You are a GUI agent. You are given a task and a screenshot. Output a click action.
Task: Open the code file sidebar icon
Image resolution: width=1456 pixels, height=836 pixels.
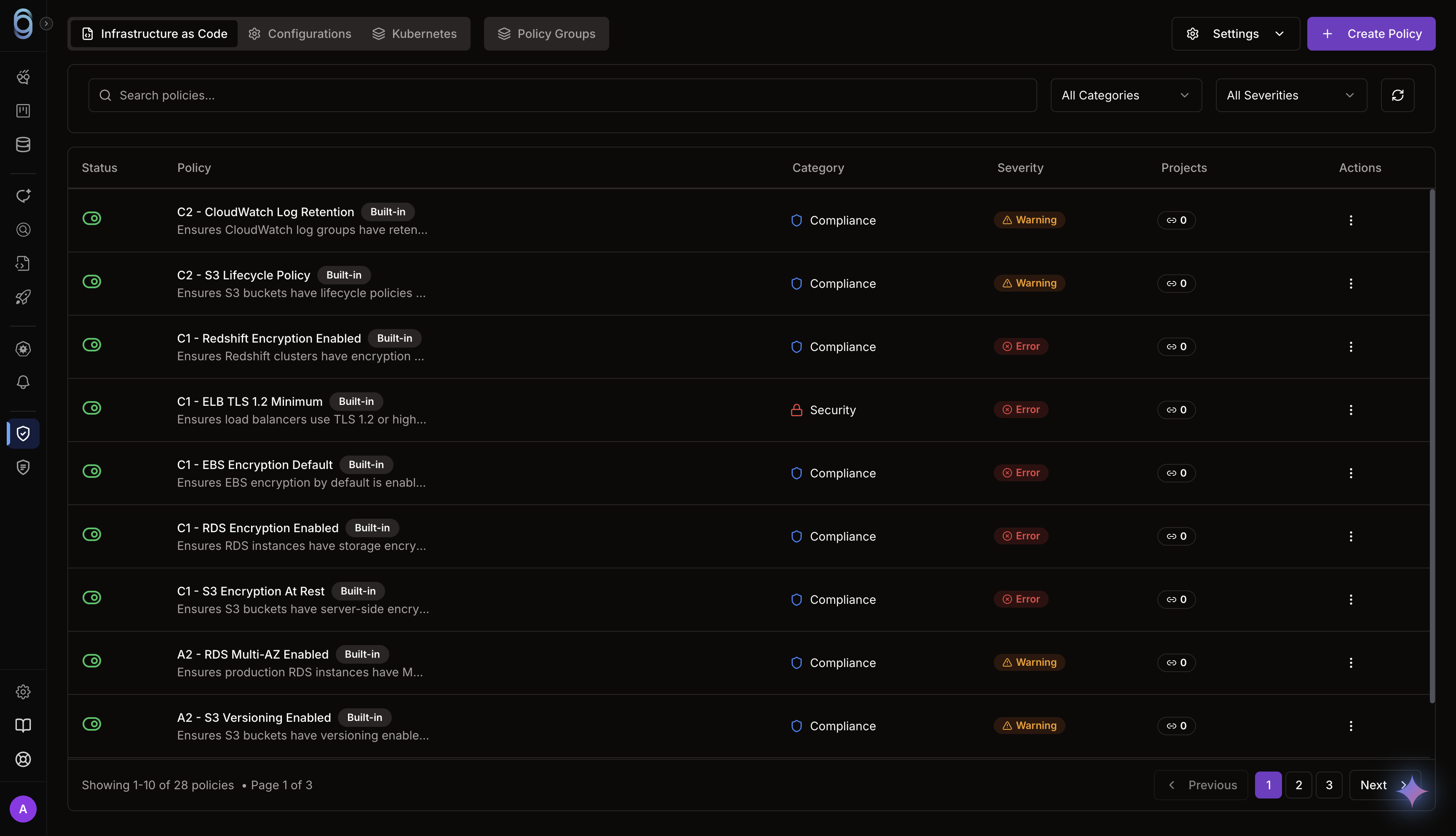(x=23, y=263)
